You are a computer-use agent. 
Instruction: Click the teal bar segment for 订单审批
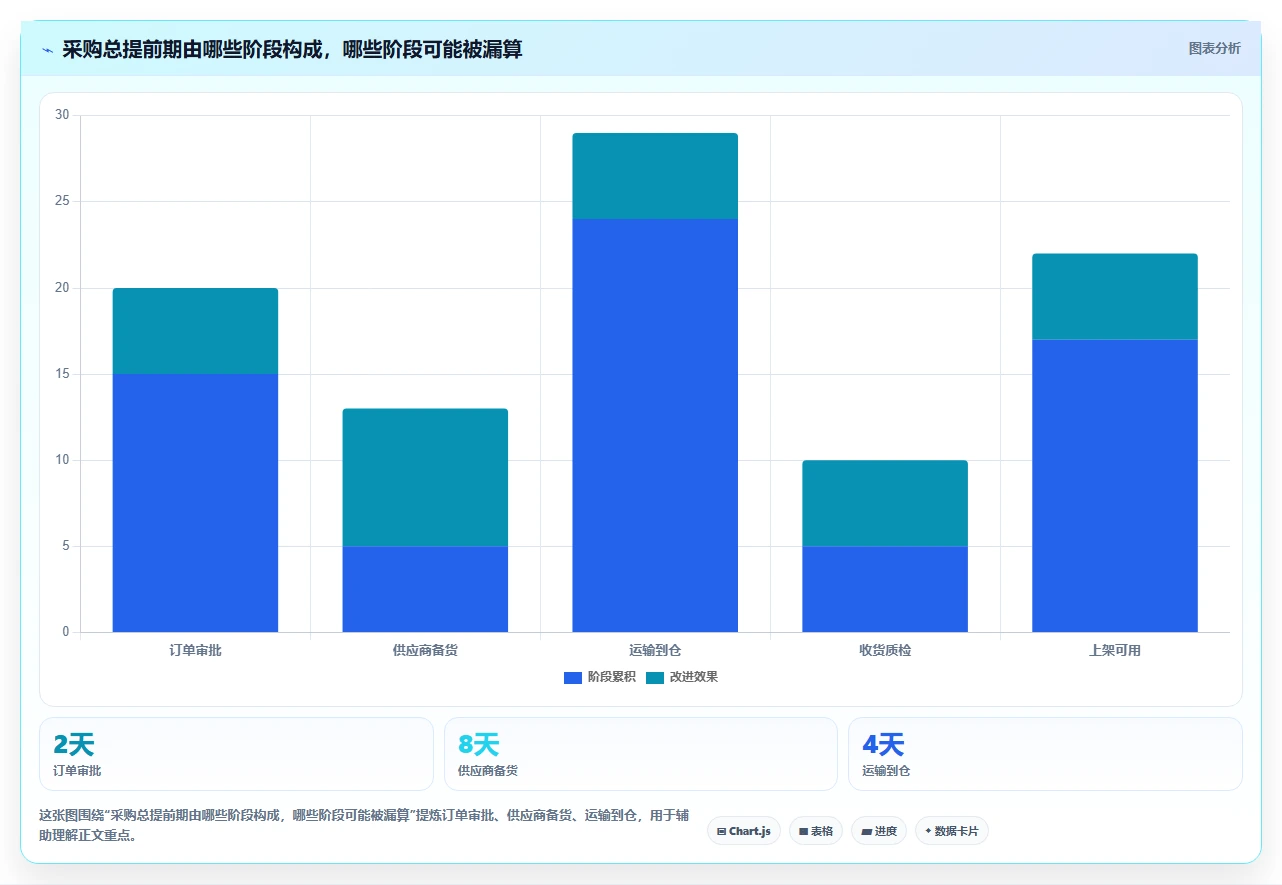coord(195,331)
